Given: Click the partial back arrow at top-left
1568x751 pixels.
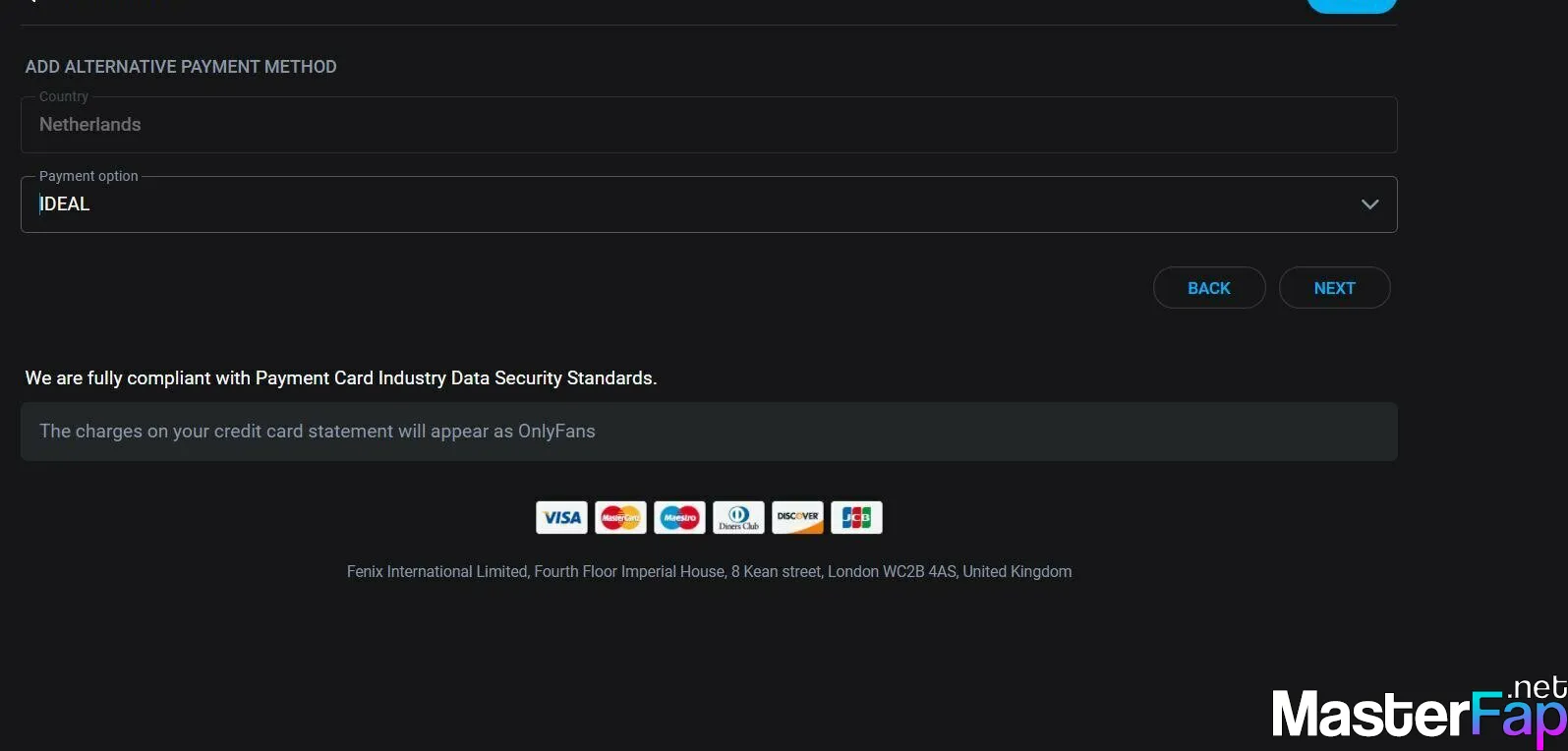Looking at the screenshot, I should click(31, 2).
